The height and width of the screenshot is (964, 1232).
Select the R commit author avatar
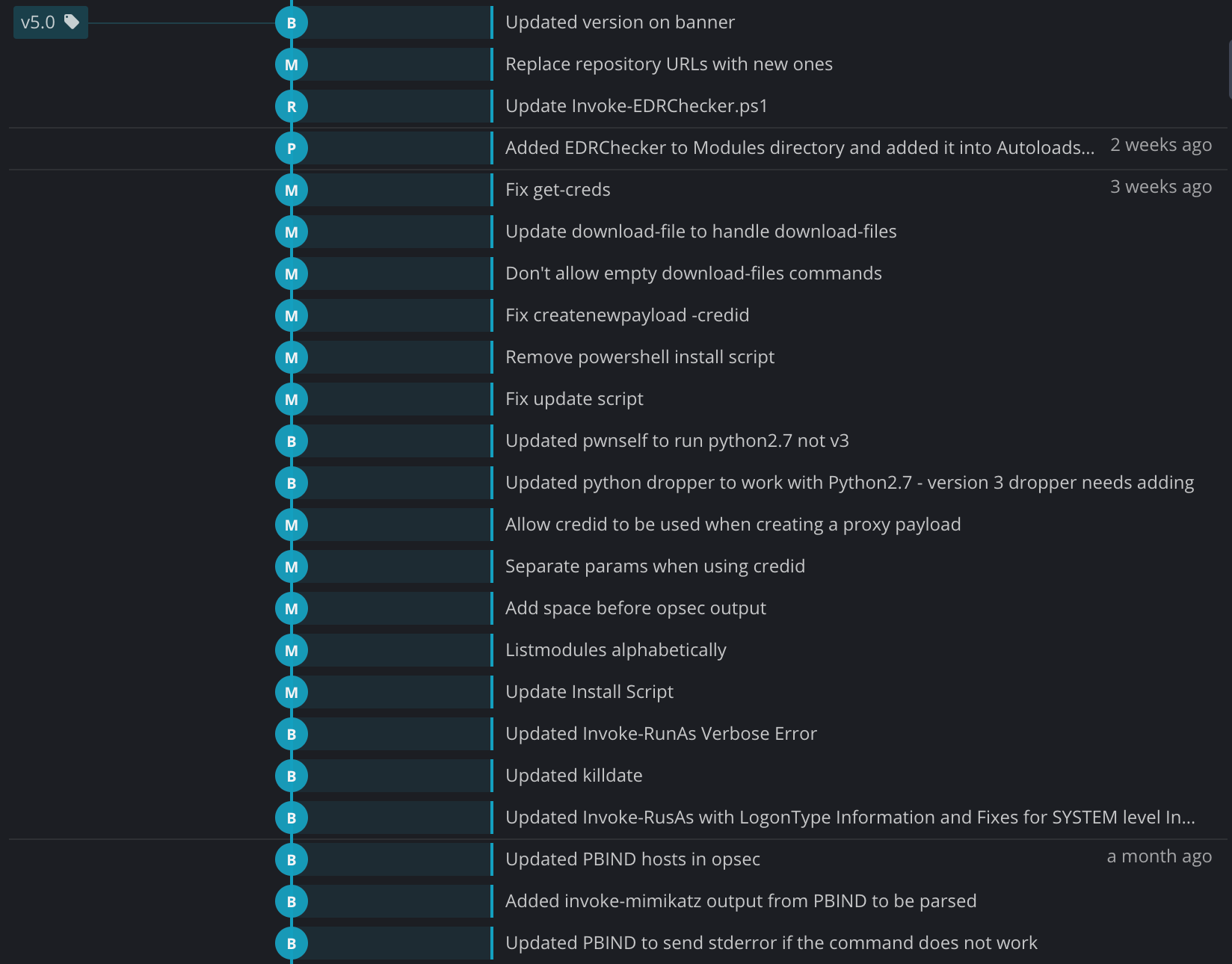pyautogui.click(x=291, y=106)
